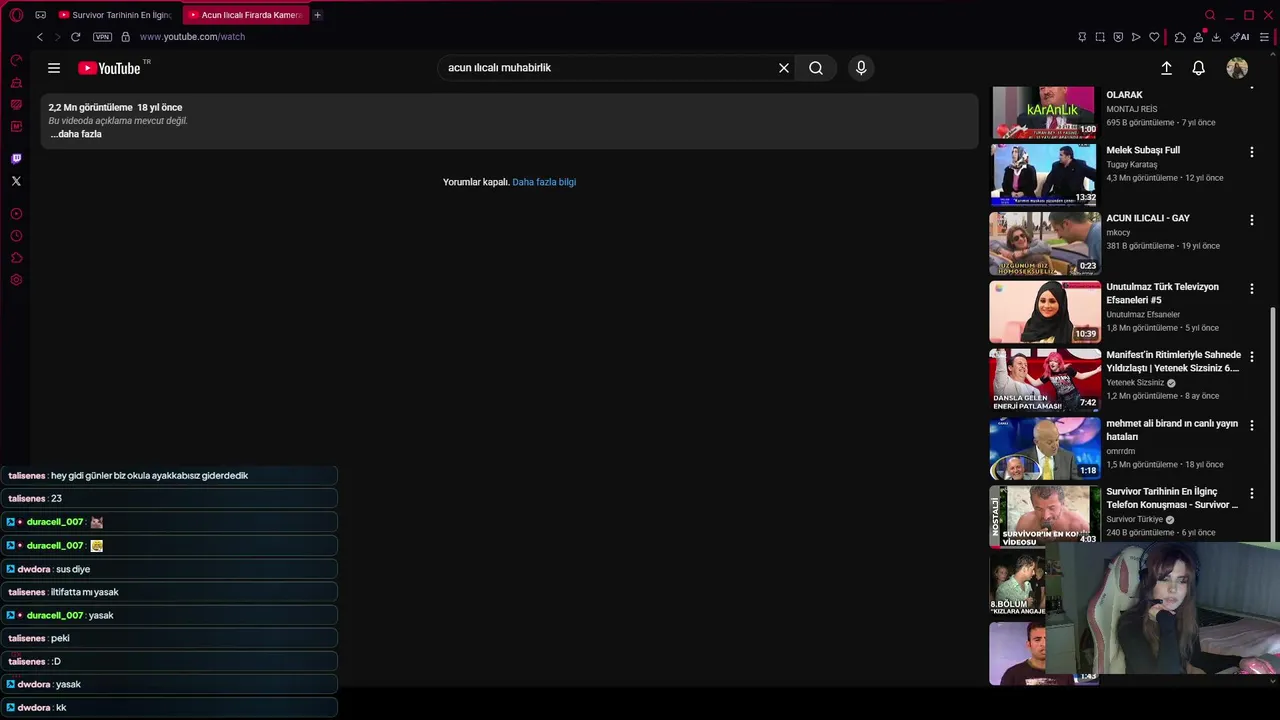Open ACUN ILICALI - GAY video title
The image size is (1280, 720).
pyautogui.click(x=1148, y=218)
